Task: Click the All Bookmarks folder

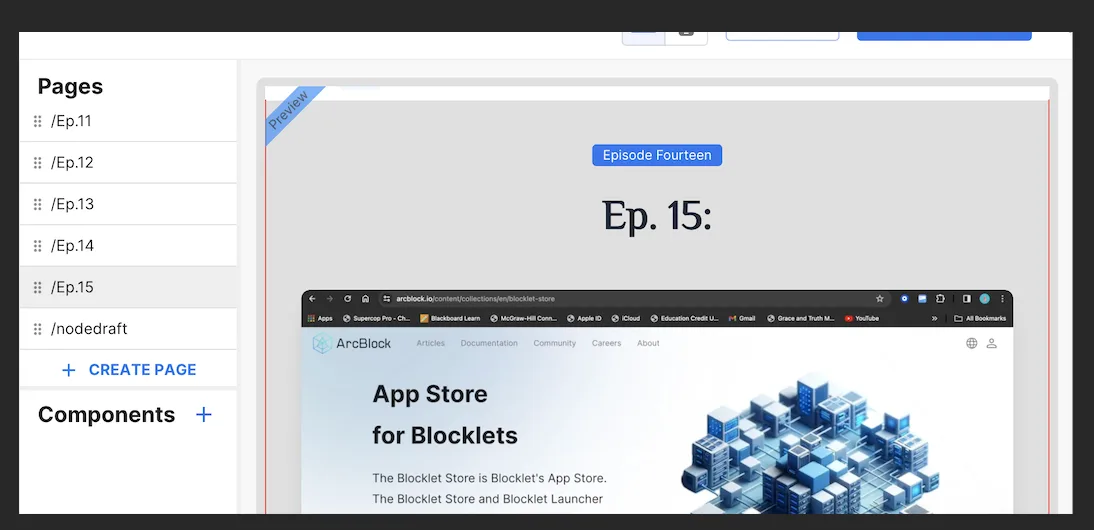Action: coord(980,318)
